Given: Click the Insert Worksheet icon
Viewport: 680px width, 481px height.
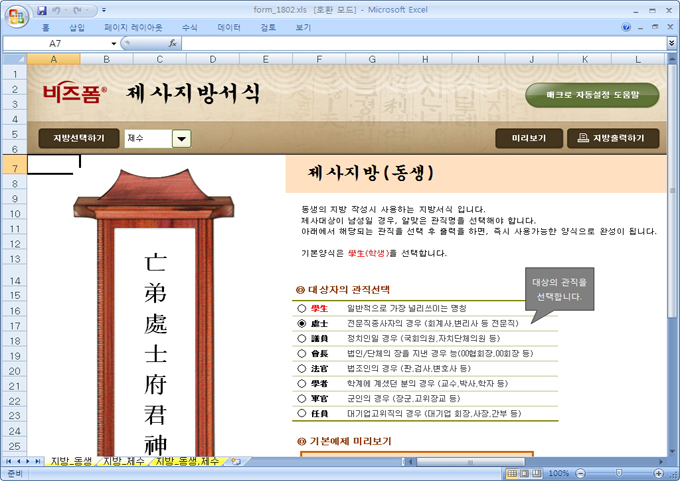Looking at the screenshot, I should (x=236, y=461).
